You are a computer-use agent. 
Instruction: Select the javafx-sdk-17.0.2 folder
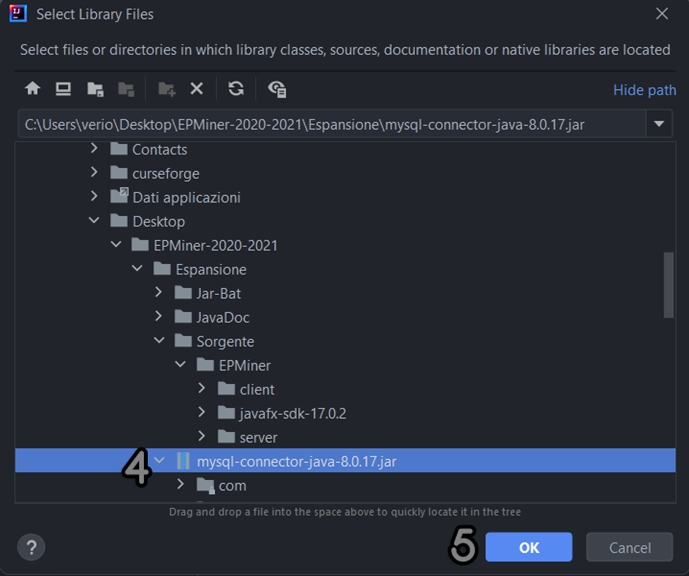345,413
